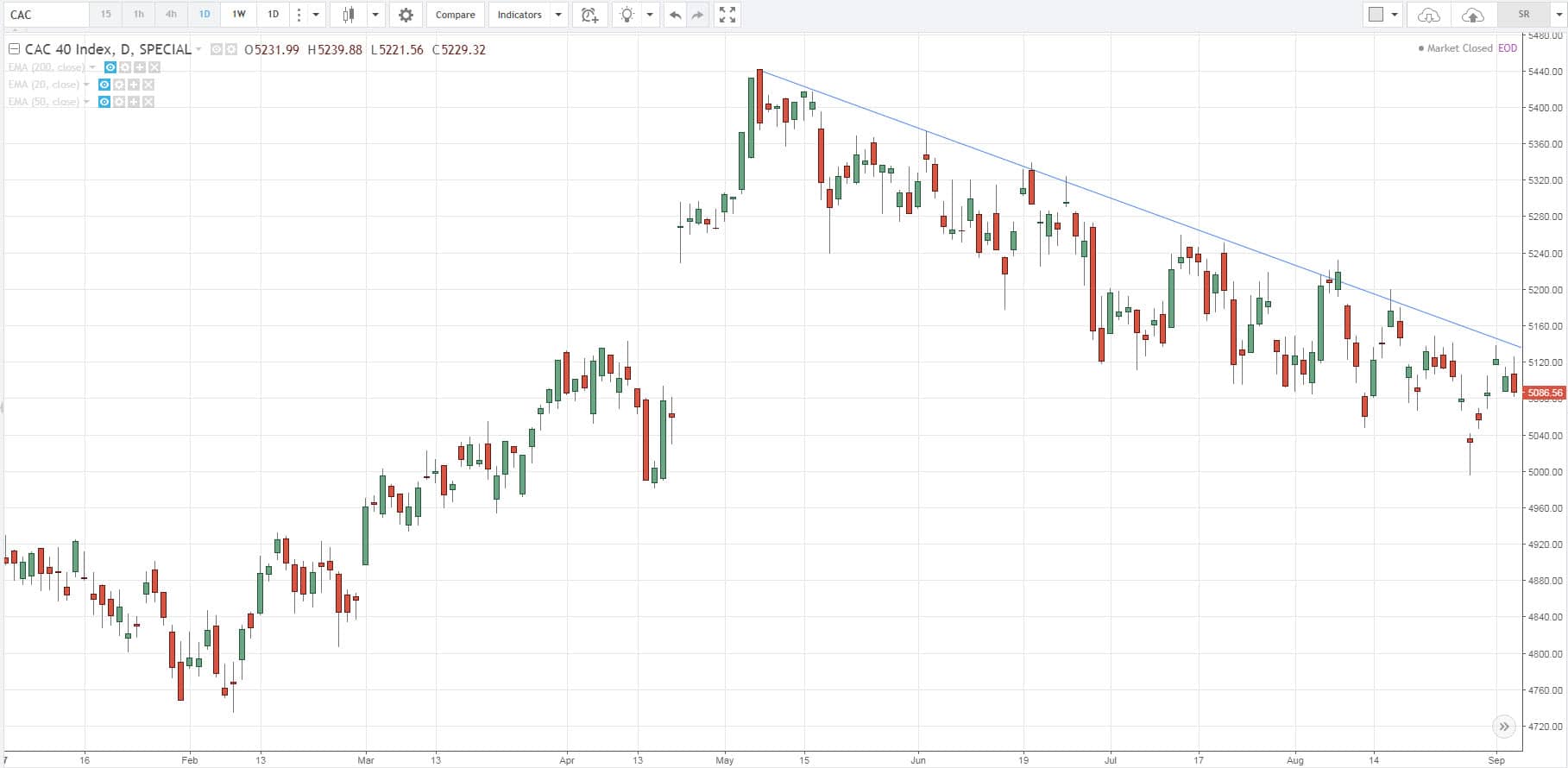Open chart settings gear icon

click(406, 15)
